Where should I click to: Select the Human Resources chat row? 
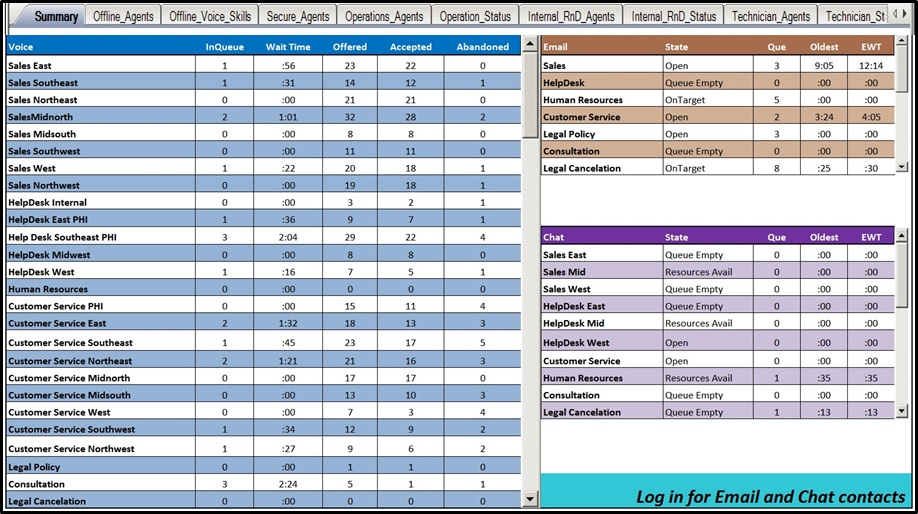click(x=718, y=378)
